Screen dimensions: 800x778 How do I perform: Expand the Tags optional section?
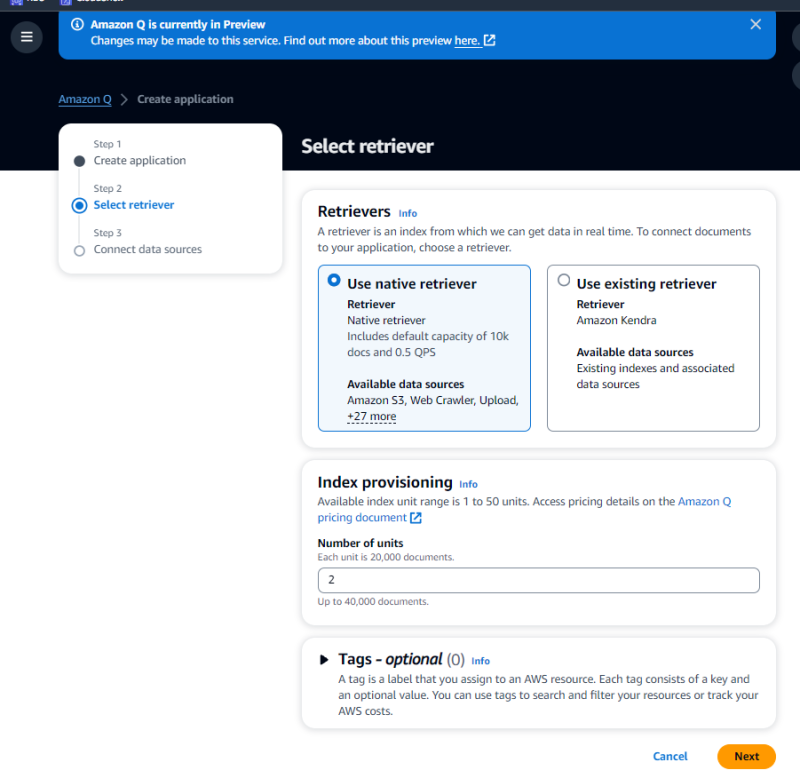coord(323,660)
